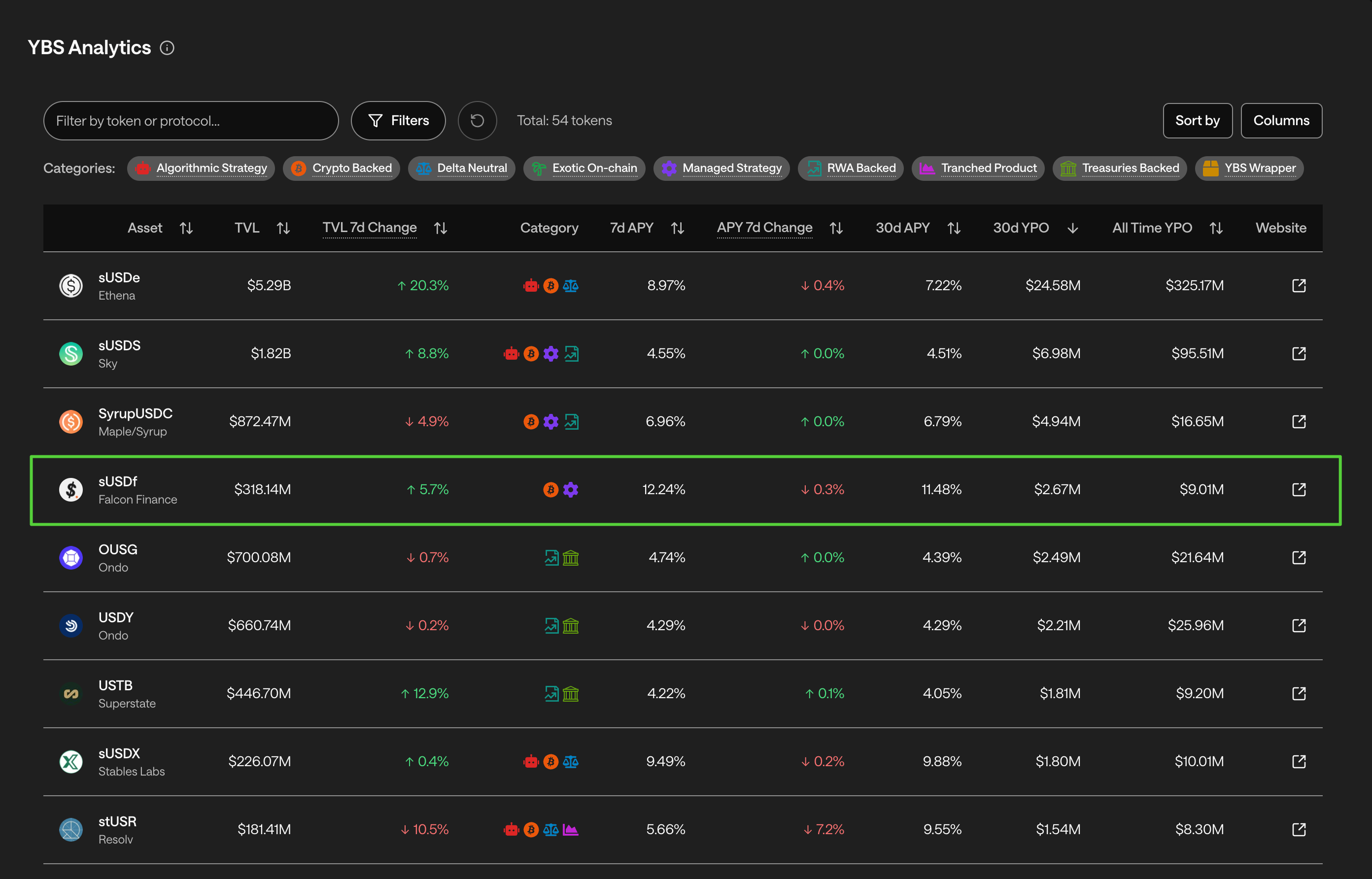Click the APY 7d Change header label
The width and height of the screenshot is (1372, 879).
(764, 228)
